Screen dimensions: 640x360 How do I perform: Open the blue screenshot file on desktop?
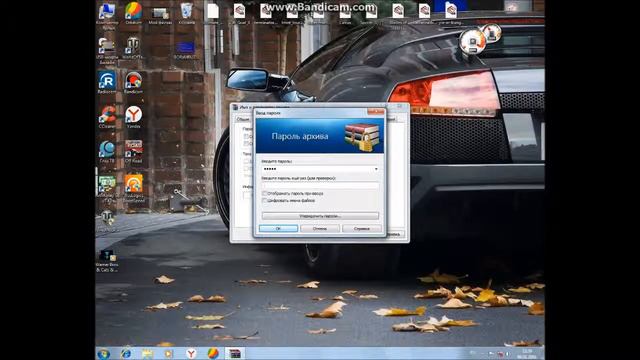coord(186,50)
